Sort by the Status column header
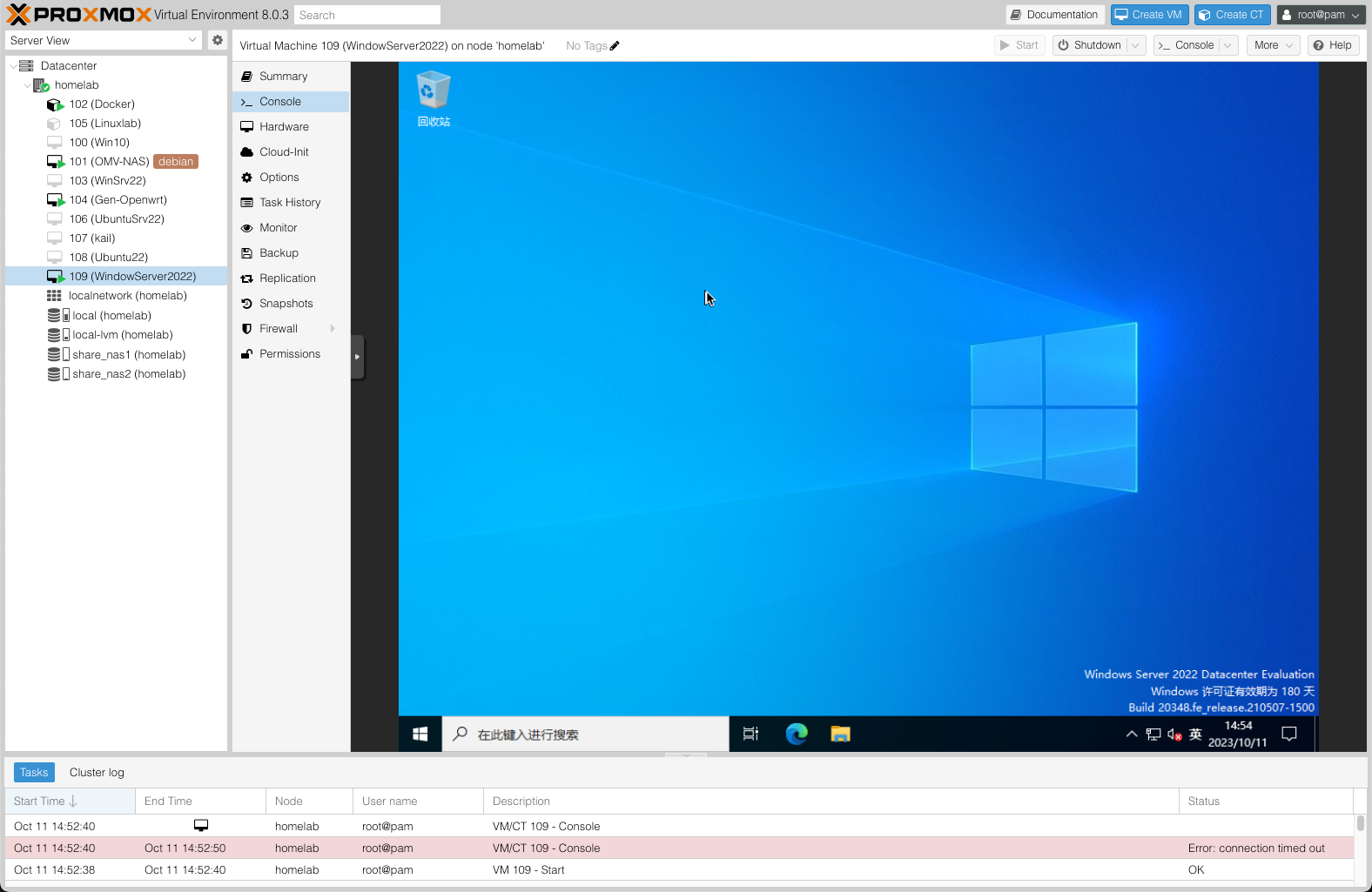Viewport: 1372px width, 892px height. coord(1266,801)
